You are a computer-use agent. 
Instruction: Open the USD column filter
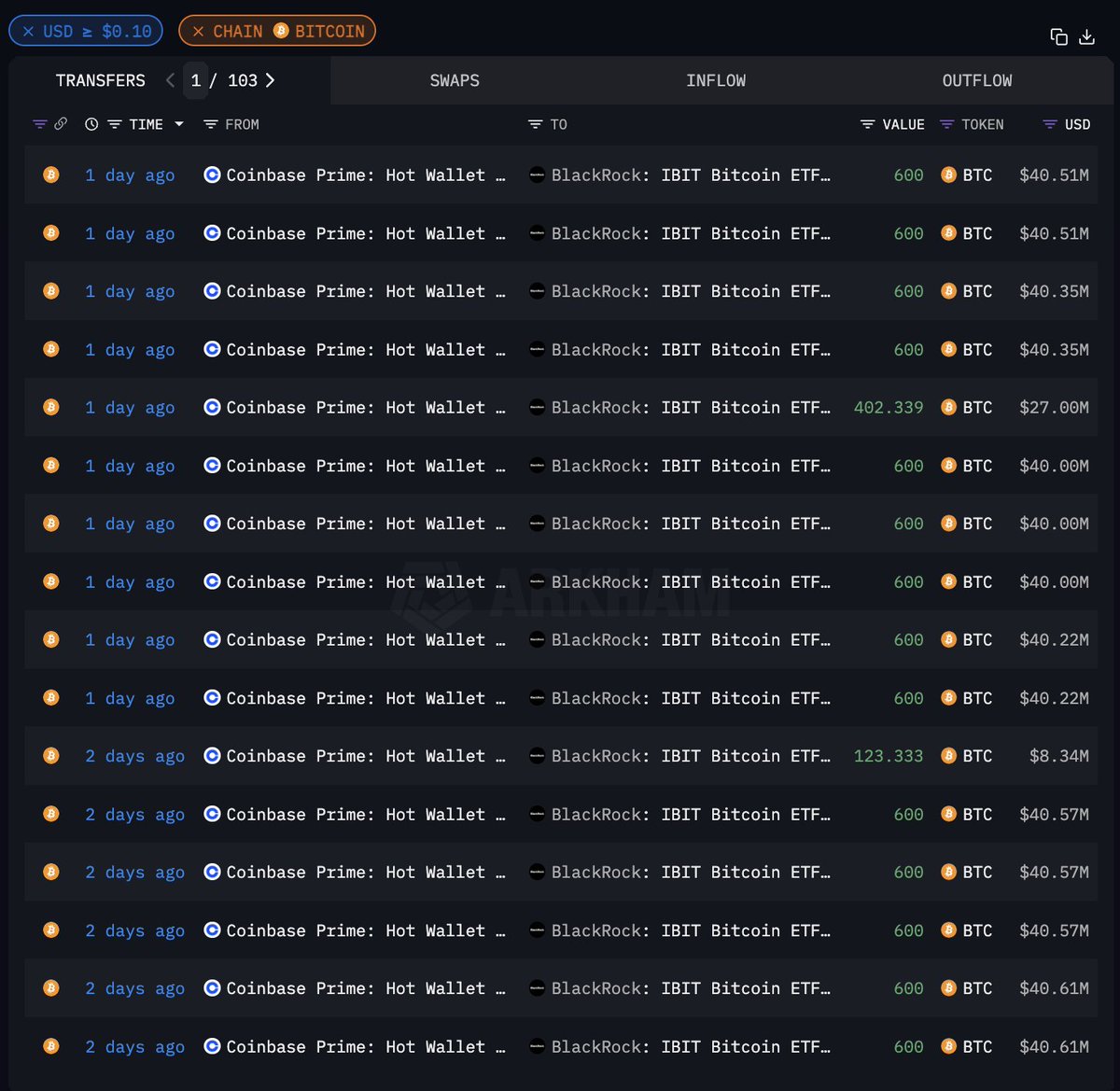pyautogui.click(x=1050, y=124)
